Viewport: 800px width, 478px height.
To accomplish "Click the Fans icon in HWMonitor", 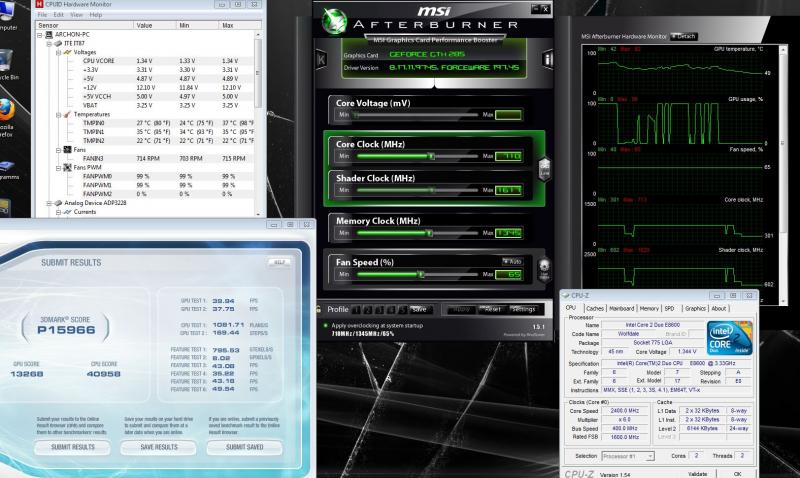I will (67, 150).
